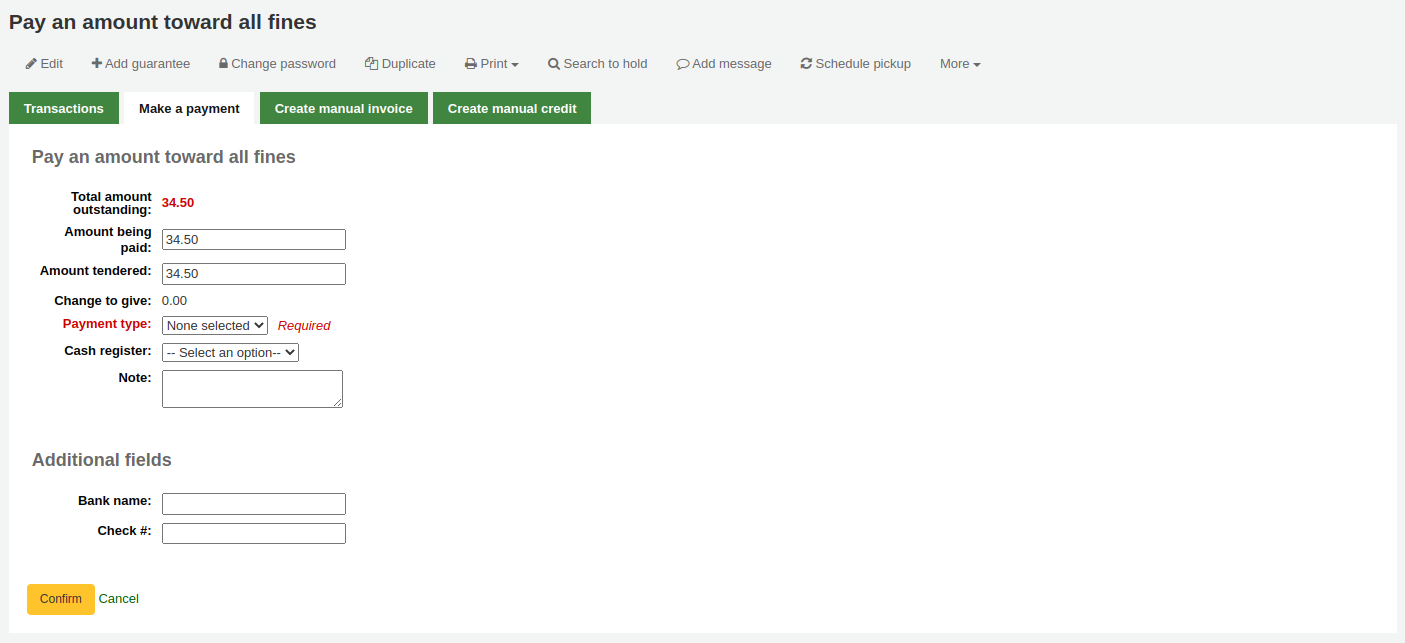Viewport: 1405px width, 643px height.
Task: Click the Note text area
Action: tap(252, 389)
